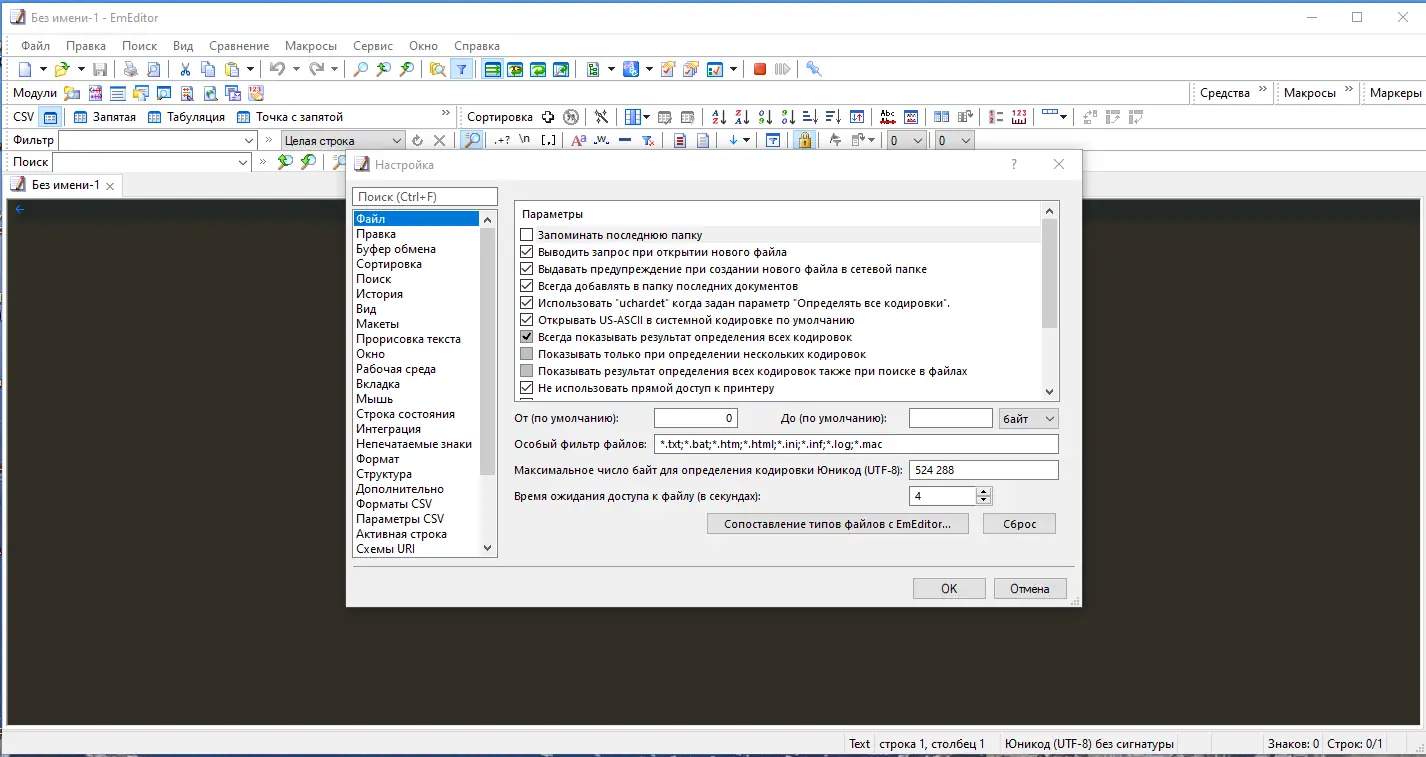This screenshot has width=1426, height=757.
Task: Select the Без имени-1 document tab
Action: pos(64,184)
